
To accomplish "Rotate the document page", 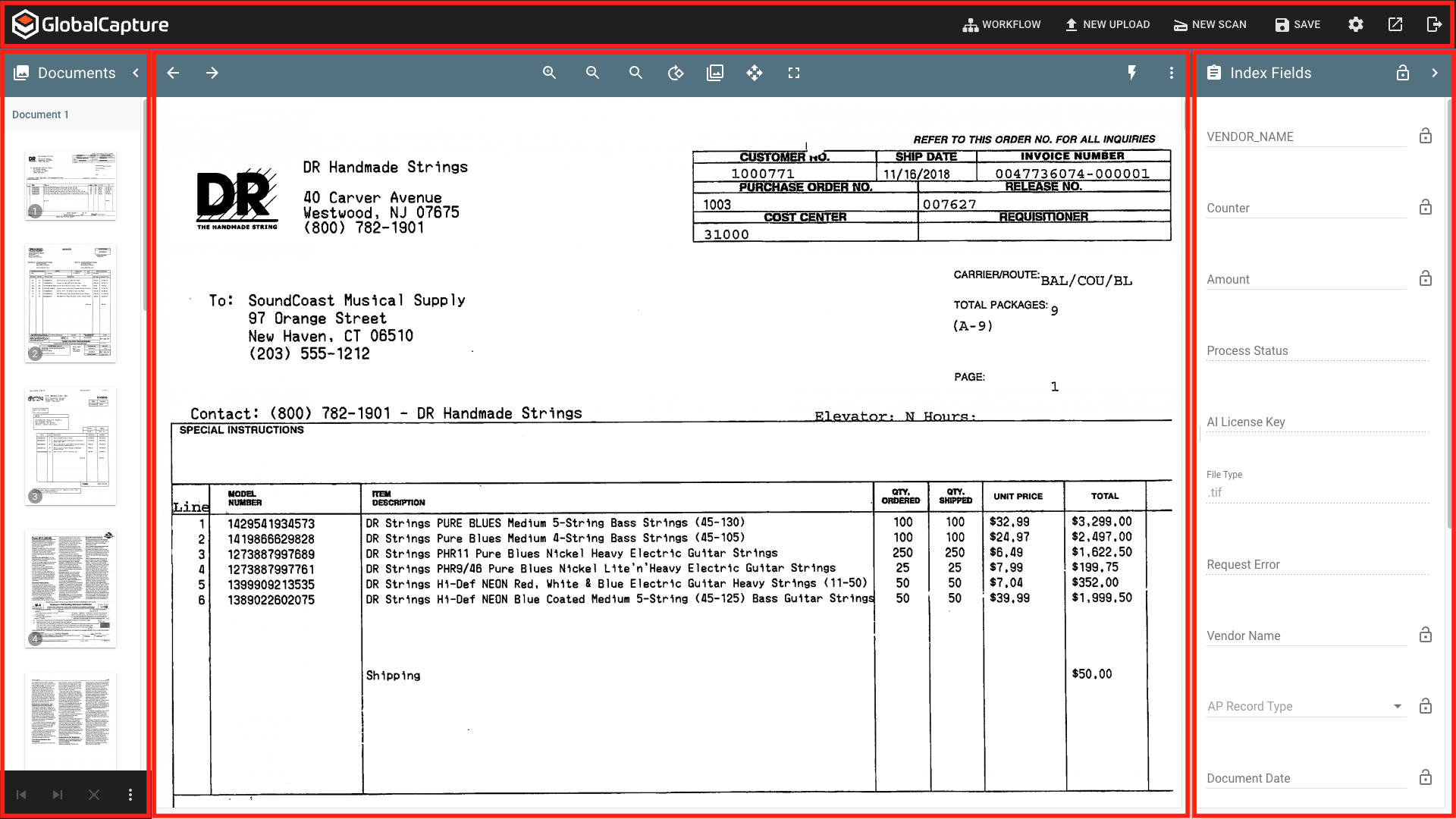I will [676, 73].
